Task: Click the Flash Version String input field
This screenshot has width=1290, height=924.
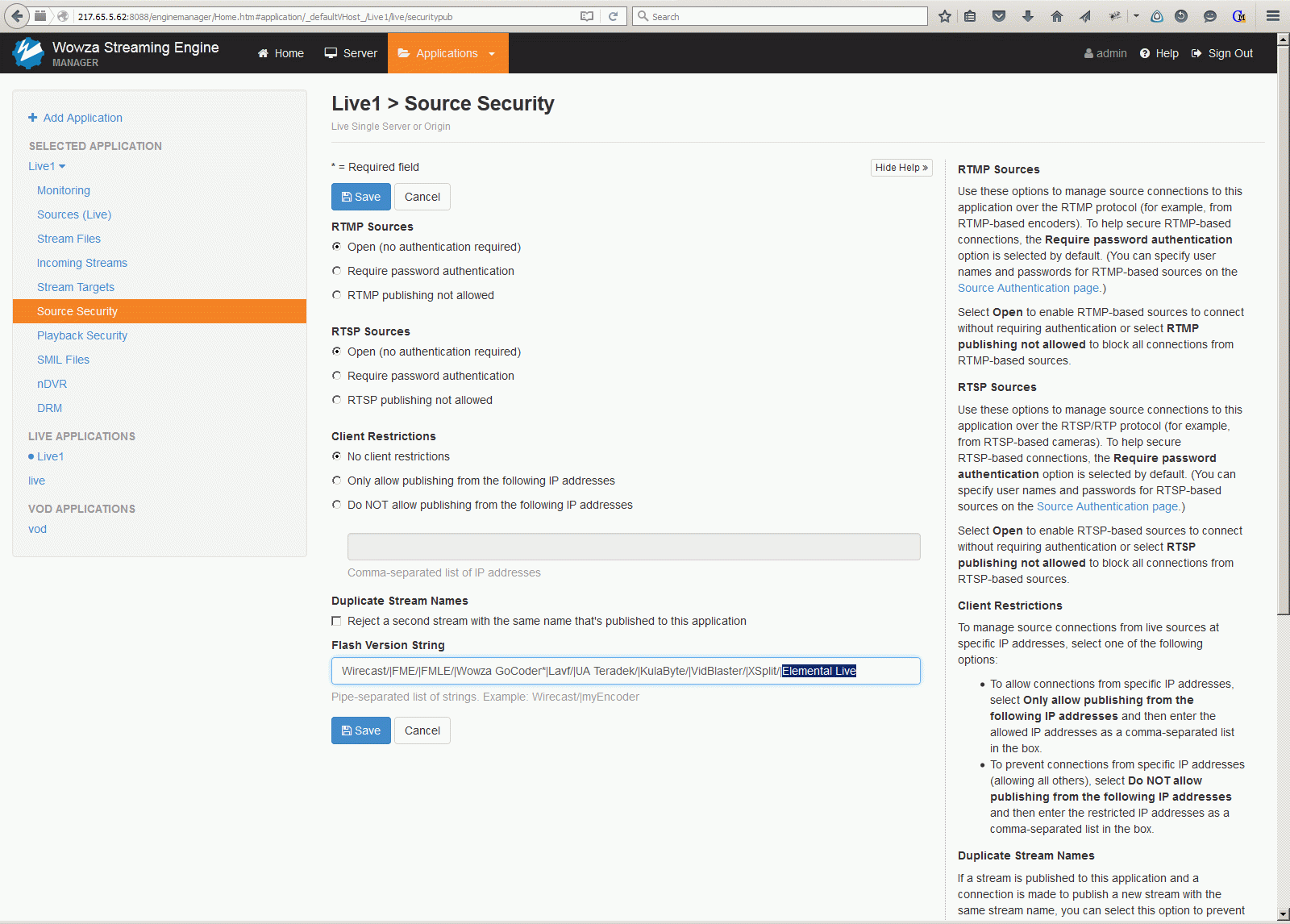Action: tap(626, 671)
